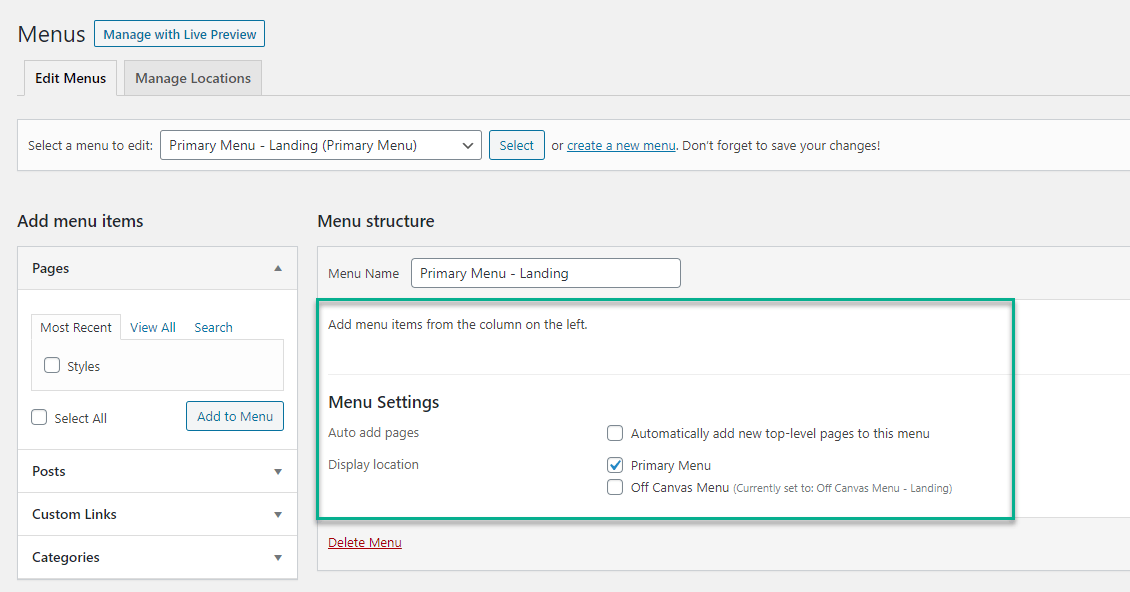Tick the Select All checkbox

pos(39,417)
